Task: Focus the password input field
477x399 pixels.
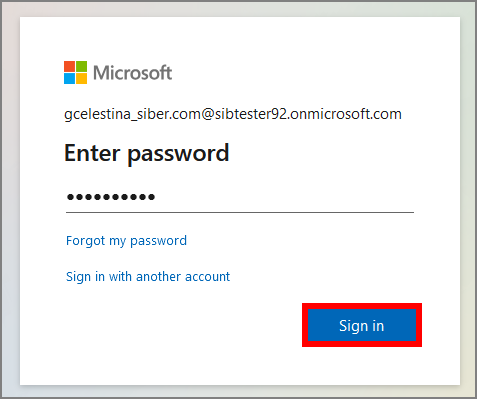Action: [240, 197]
